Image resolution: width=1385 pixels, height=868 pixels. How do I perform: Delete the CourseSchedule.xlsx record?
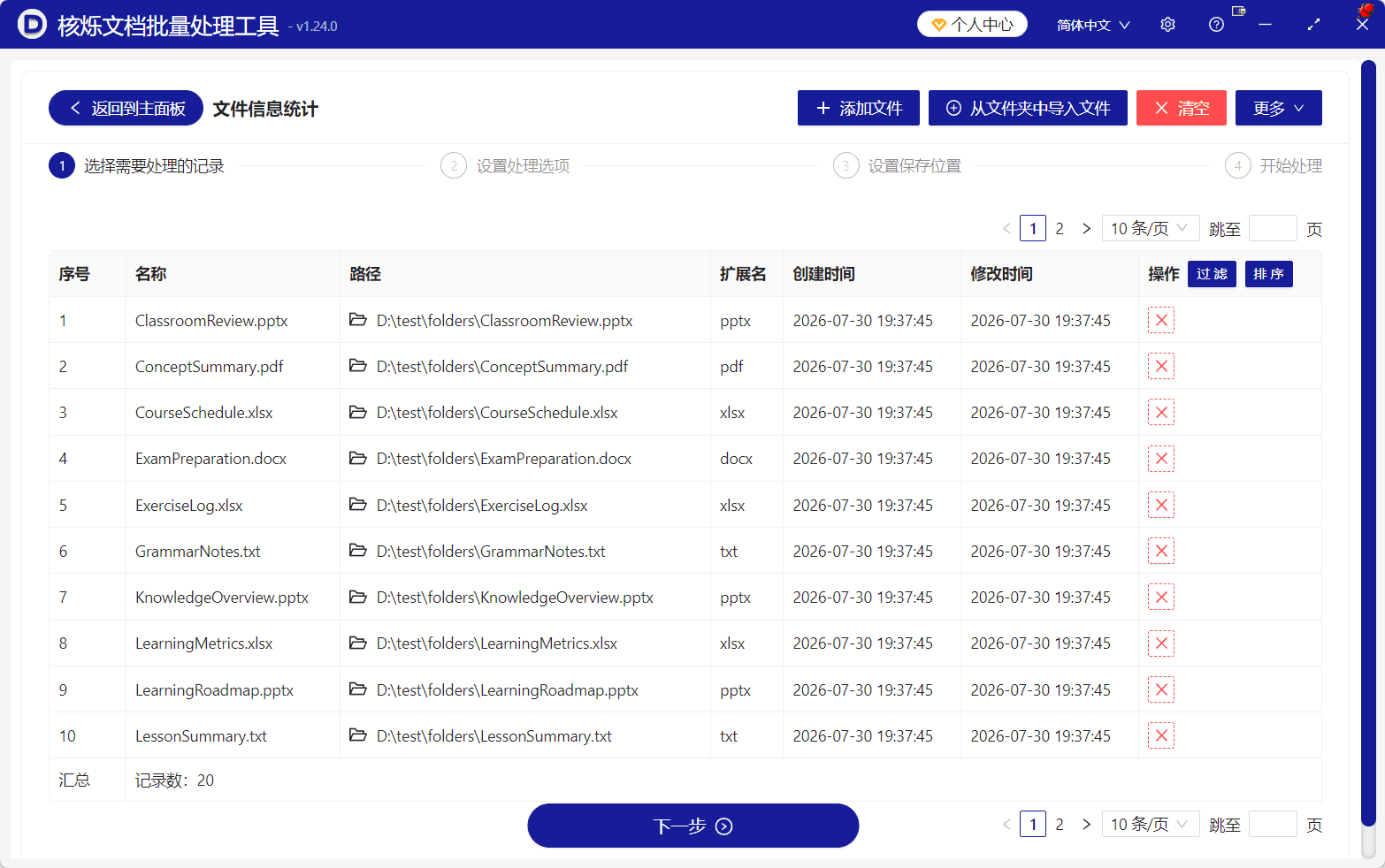point(1160,413)
